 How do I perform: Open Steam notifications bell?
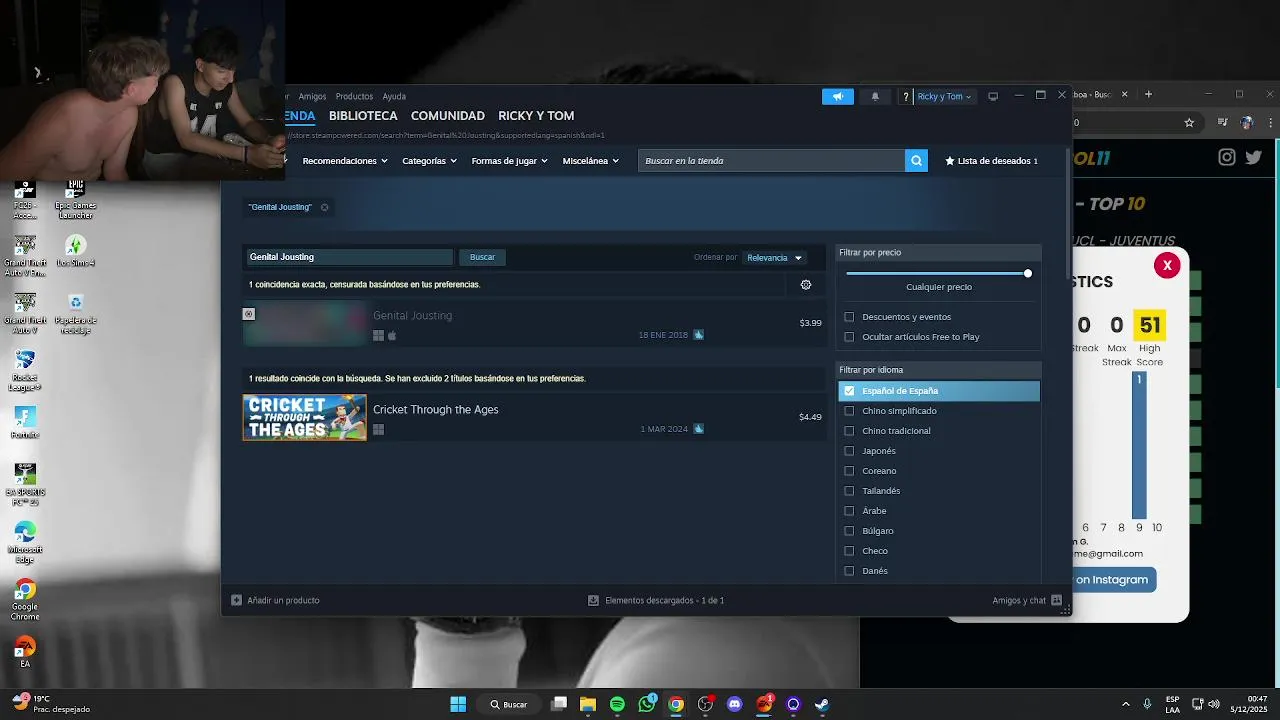pyautogui.click(x=875, y=96)
